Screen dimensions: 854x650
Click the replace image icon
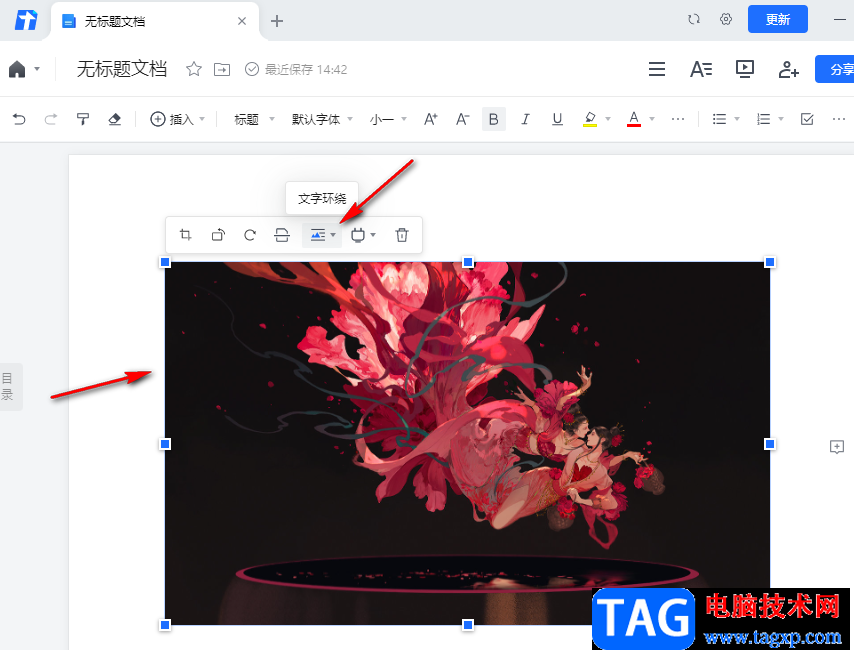[282, 235]
